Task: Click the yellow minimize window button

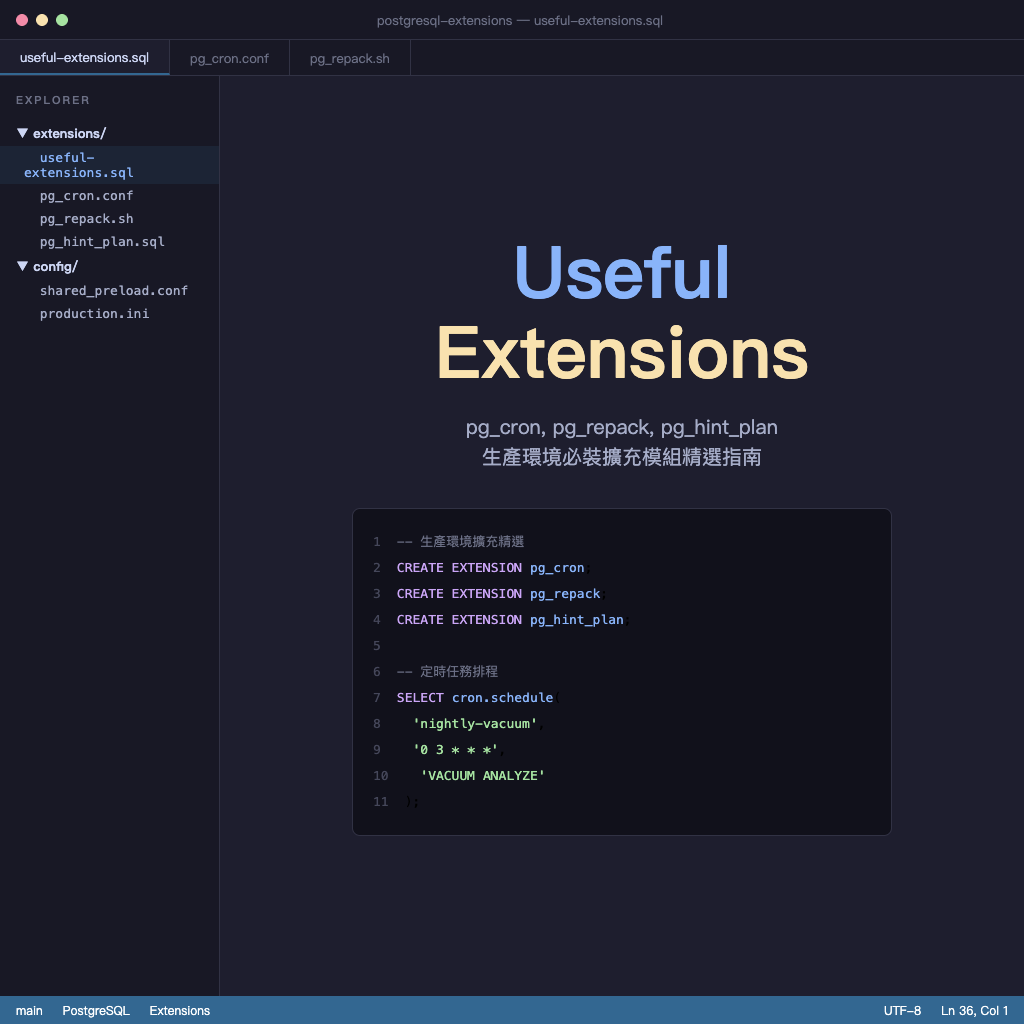Action: coord(42,20)
